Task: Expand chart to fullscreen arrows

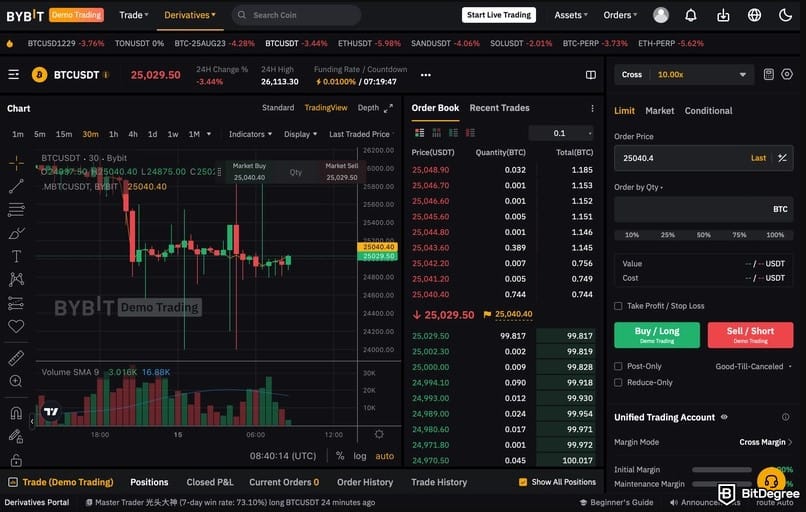Action: [388, 108]
